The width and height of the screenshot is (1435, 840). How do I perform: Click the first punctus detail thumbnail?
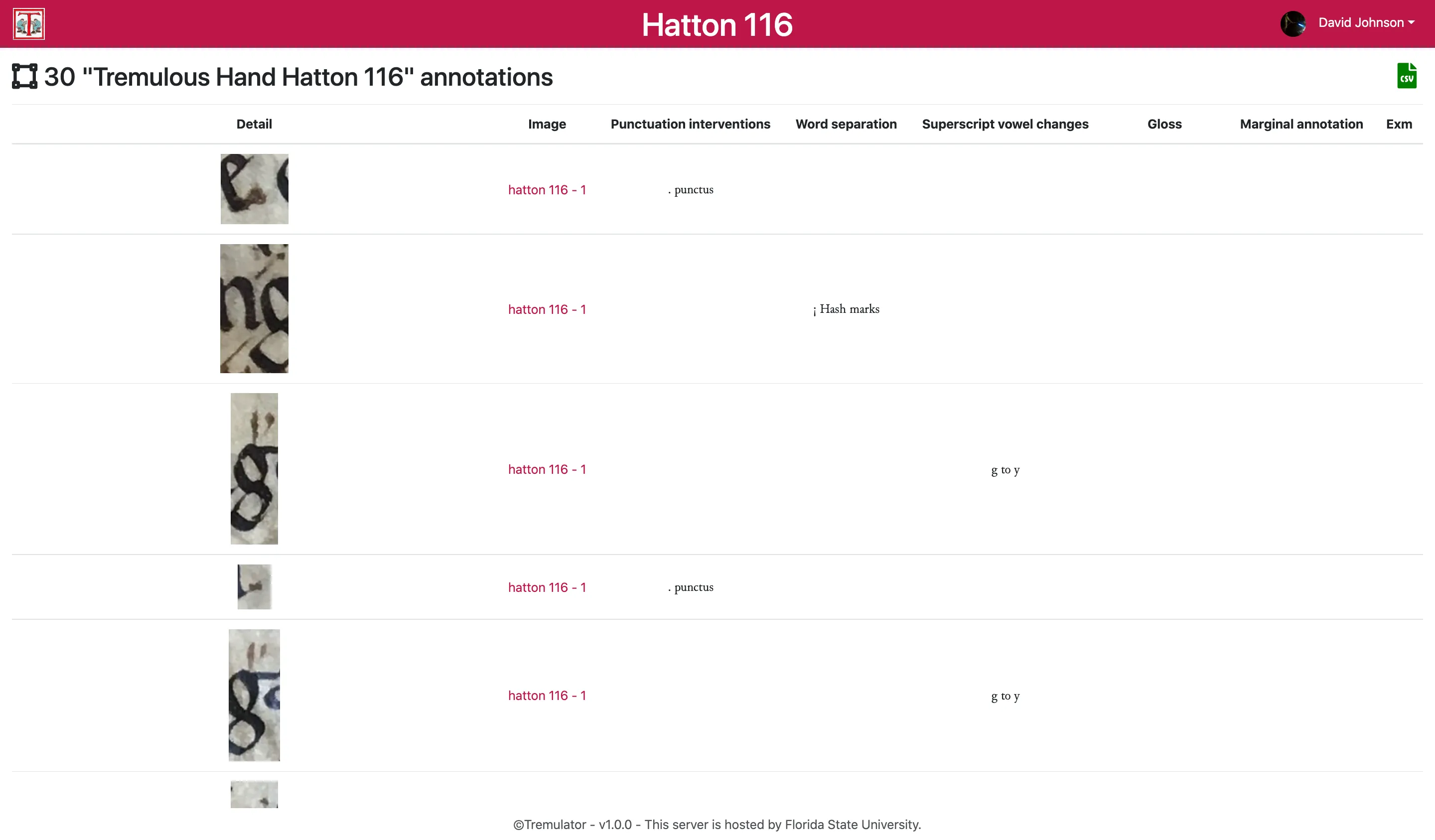coord(254,189)
